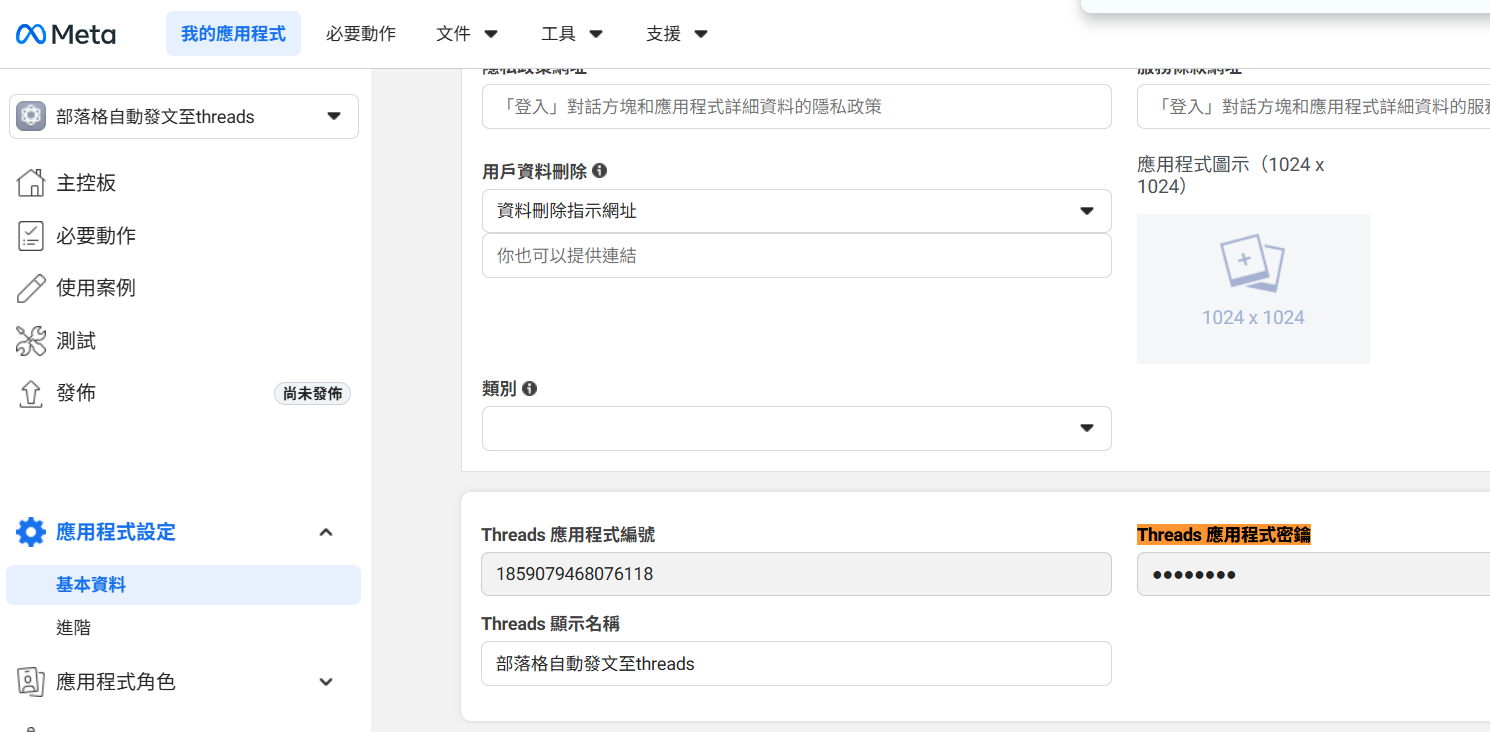The image size is (1490, 732).
Task: Click the Threads 顯示名稱 input field
Action: tap(796, 664)
